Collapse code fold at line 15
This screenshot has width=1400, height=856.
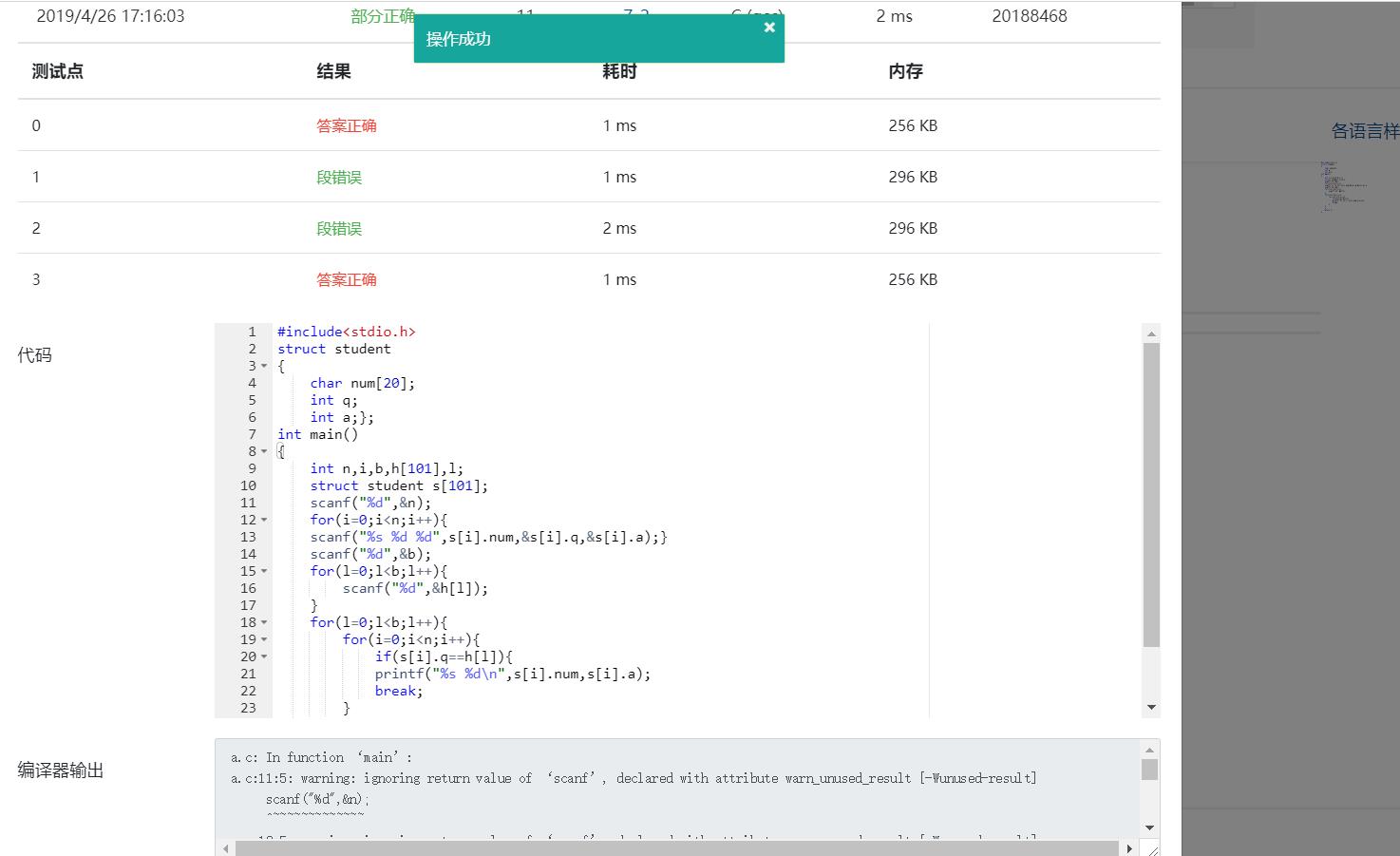264,572
